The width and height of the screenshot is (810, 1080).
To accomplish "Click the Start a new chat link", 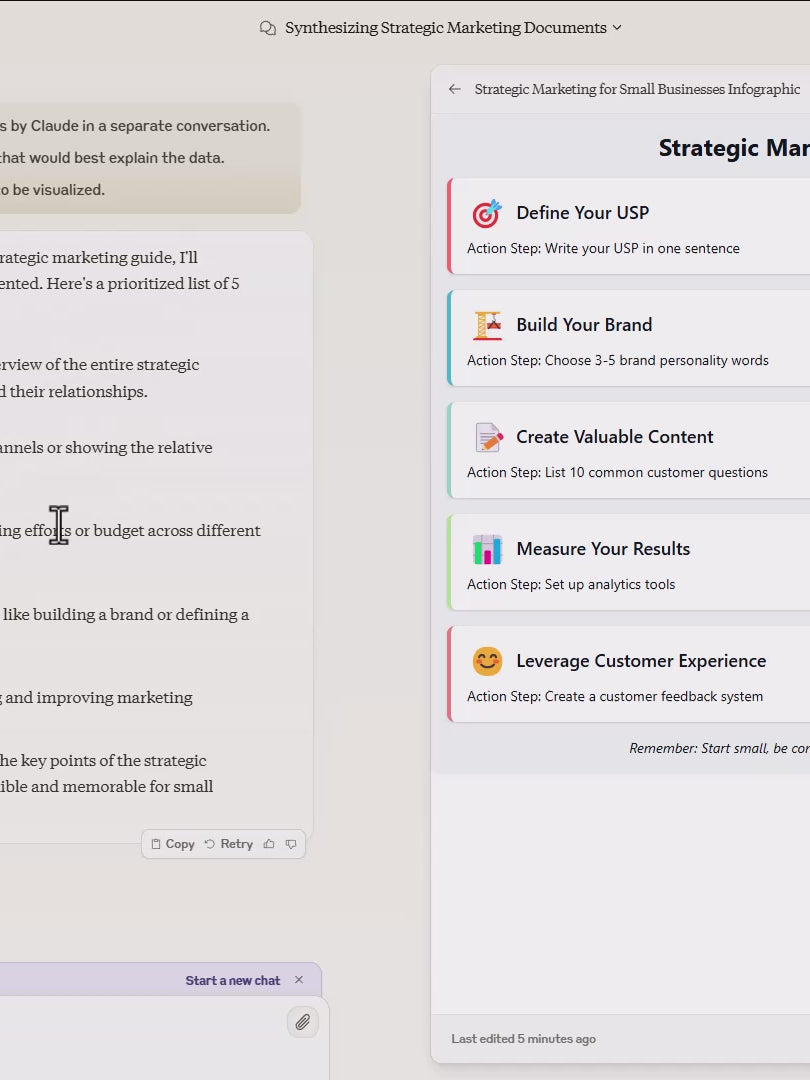I will 232,980.
